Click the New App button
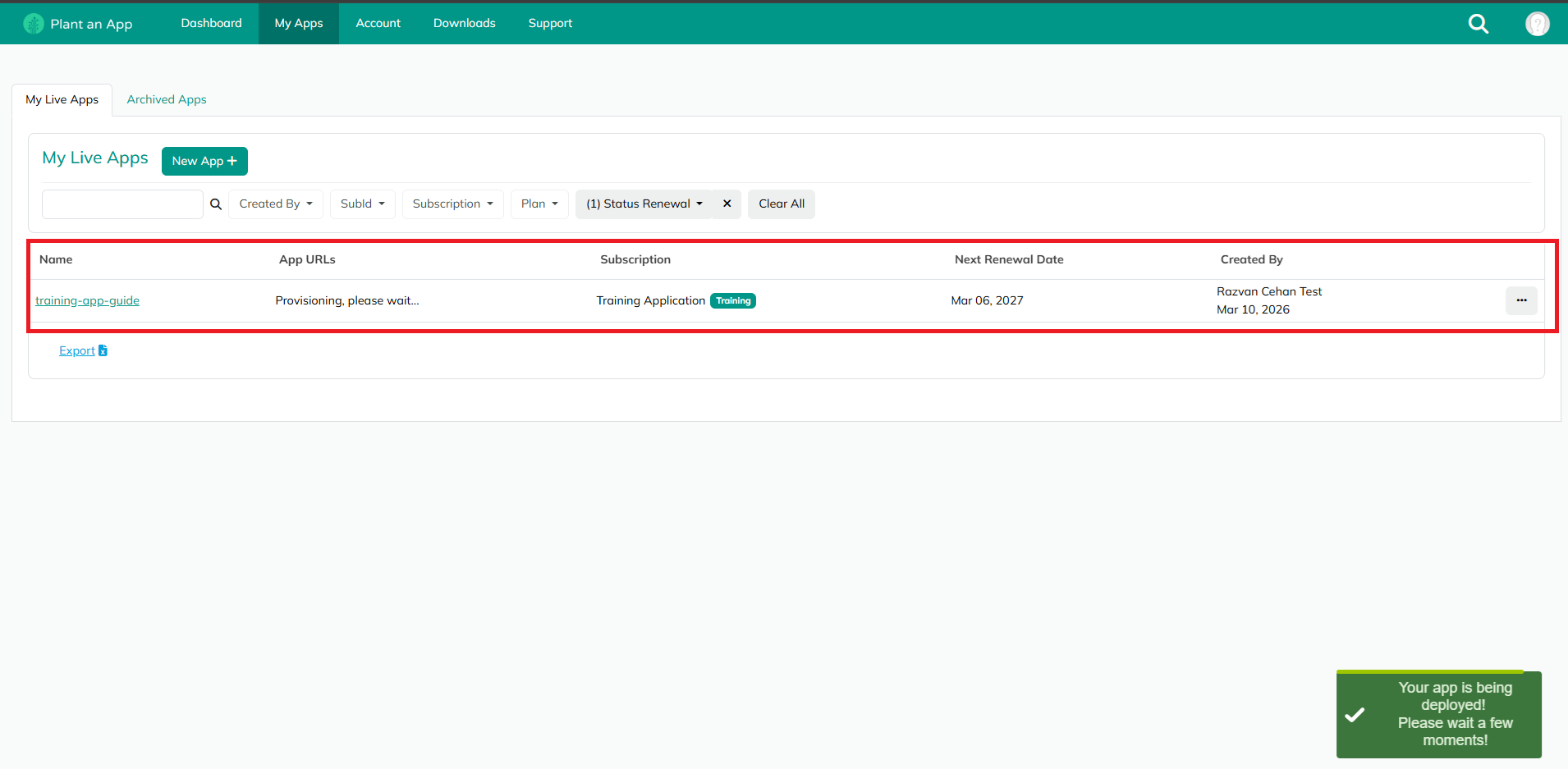 (x=204, y=161)
